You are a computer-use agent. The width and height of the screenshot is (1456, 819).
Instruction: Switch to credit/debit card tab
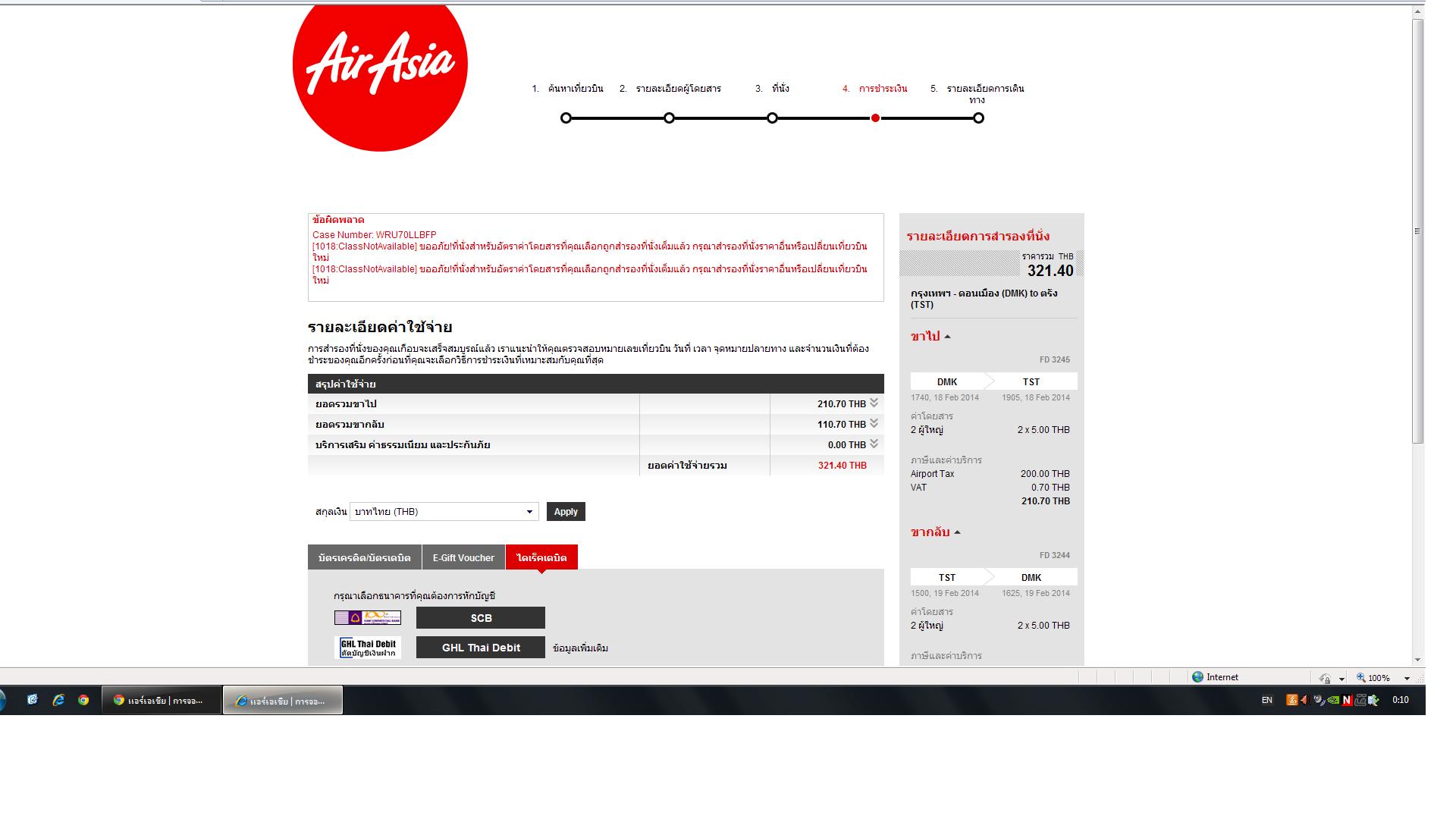365,557
